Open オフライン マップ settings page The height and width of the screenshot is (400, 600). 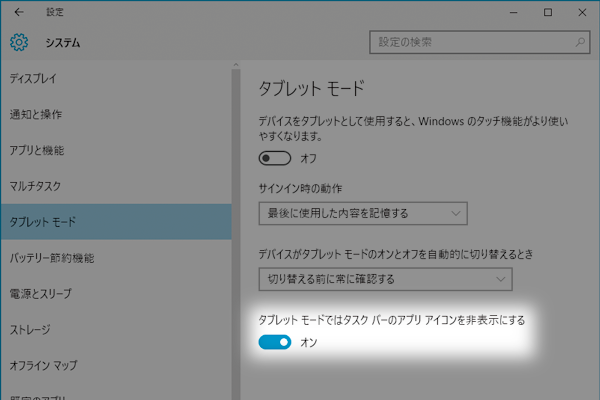click(116, 365)
